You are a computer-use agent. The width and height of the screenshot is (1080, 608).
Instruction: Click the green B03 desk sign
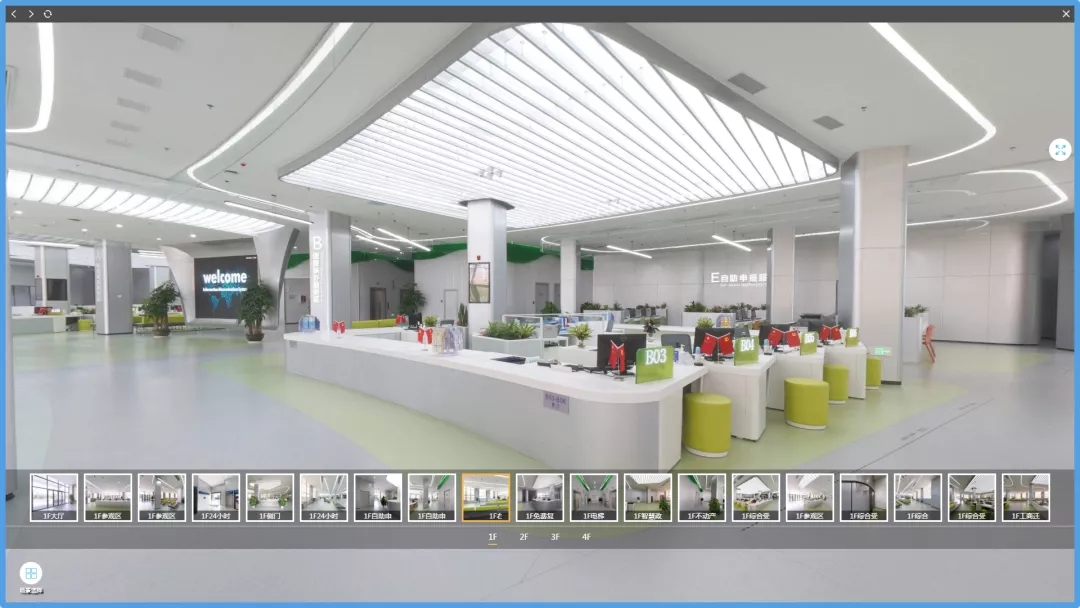click(x=656, y=363)
